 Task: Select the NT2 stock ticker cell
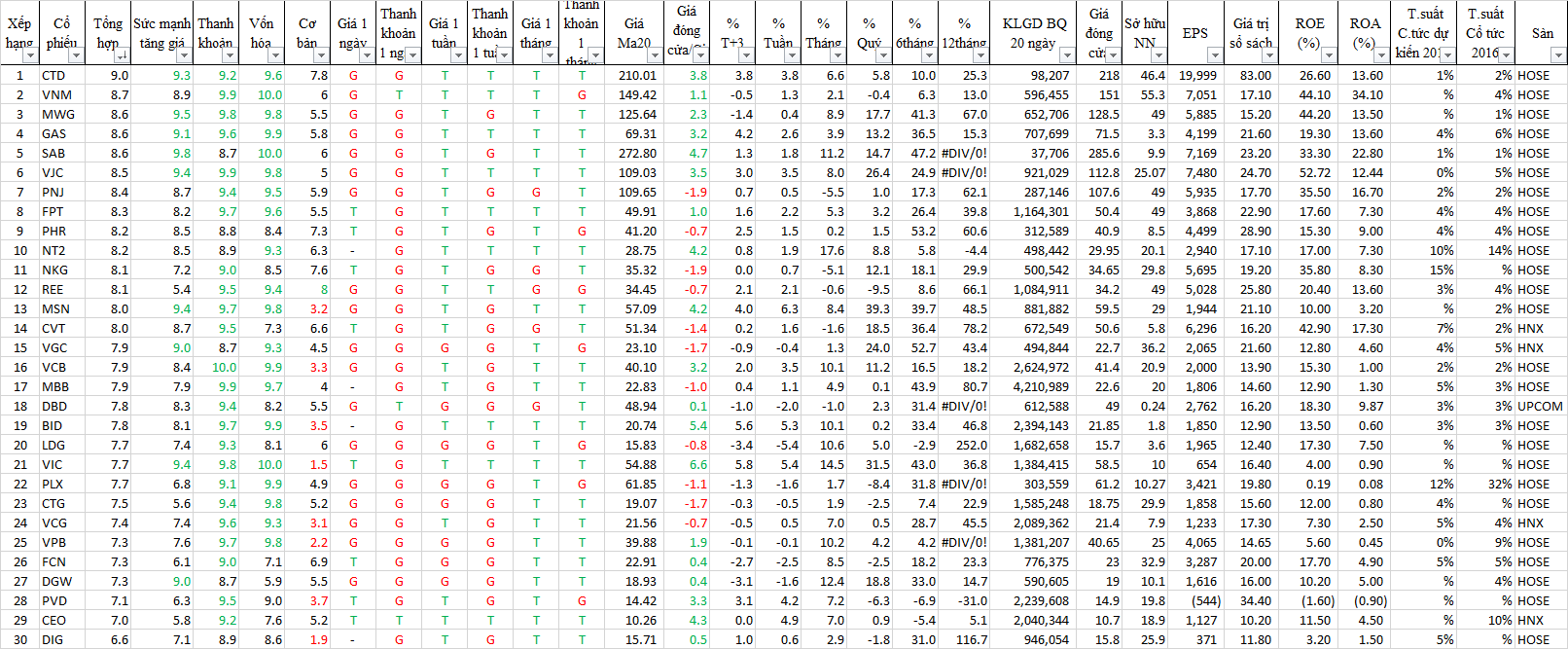tap(61, 250)
